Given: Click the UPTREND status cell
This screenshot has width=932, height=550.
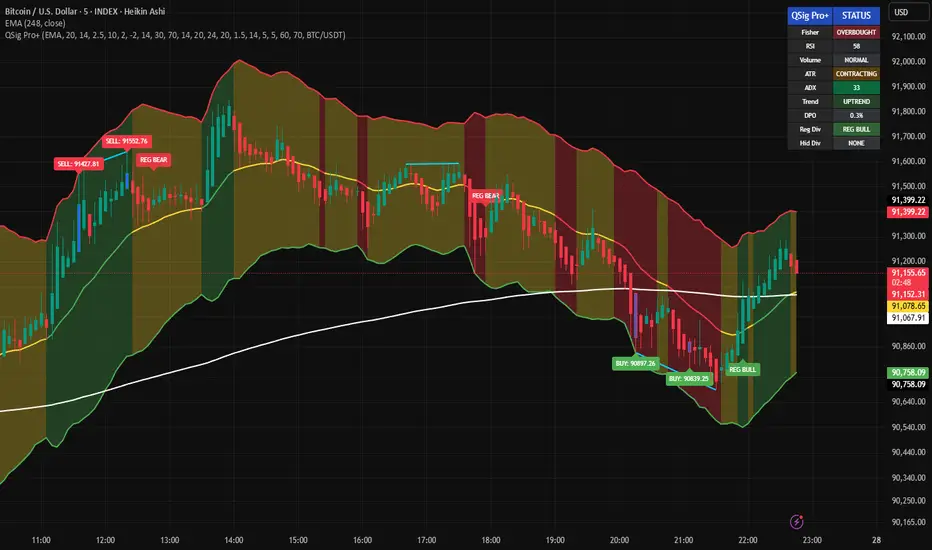Looking at the screenshot, I should (856, 102).
